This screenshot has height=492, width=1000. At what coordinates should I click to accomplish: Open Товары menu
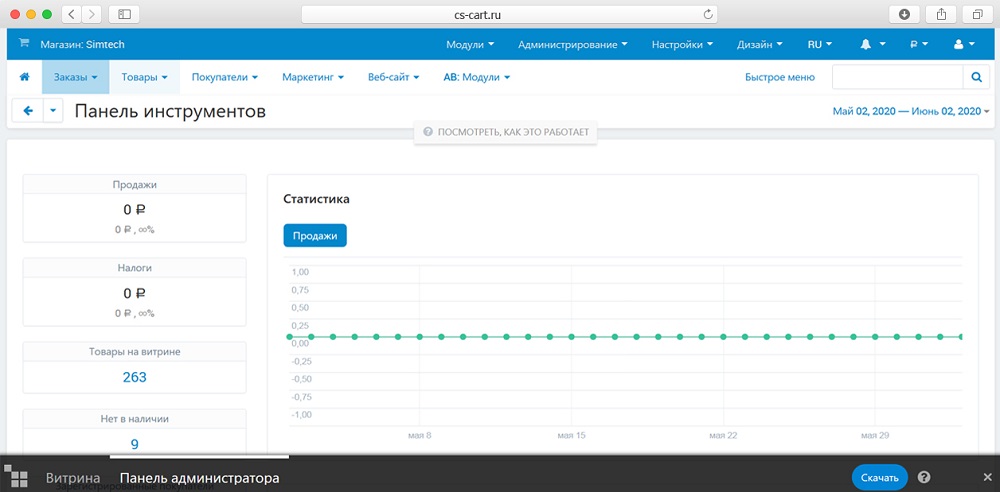coord(144,77)
